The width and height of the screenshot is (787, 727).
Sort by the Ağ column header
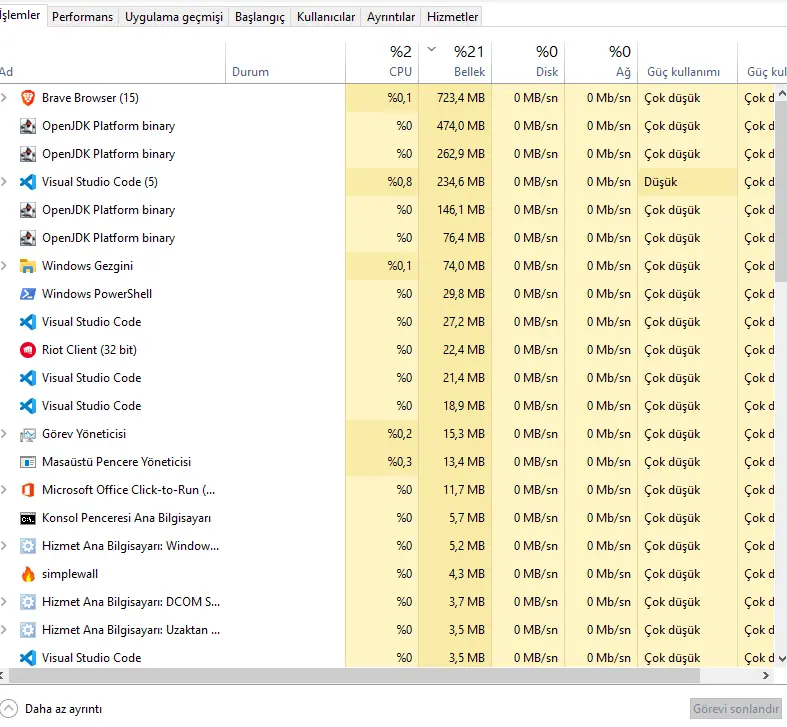coord(601,62)
